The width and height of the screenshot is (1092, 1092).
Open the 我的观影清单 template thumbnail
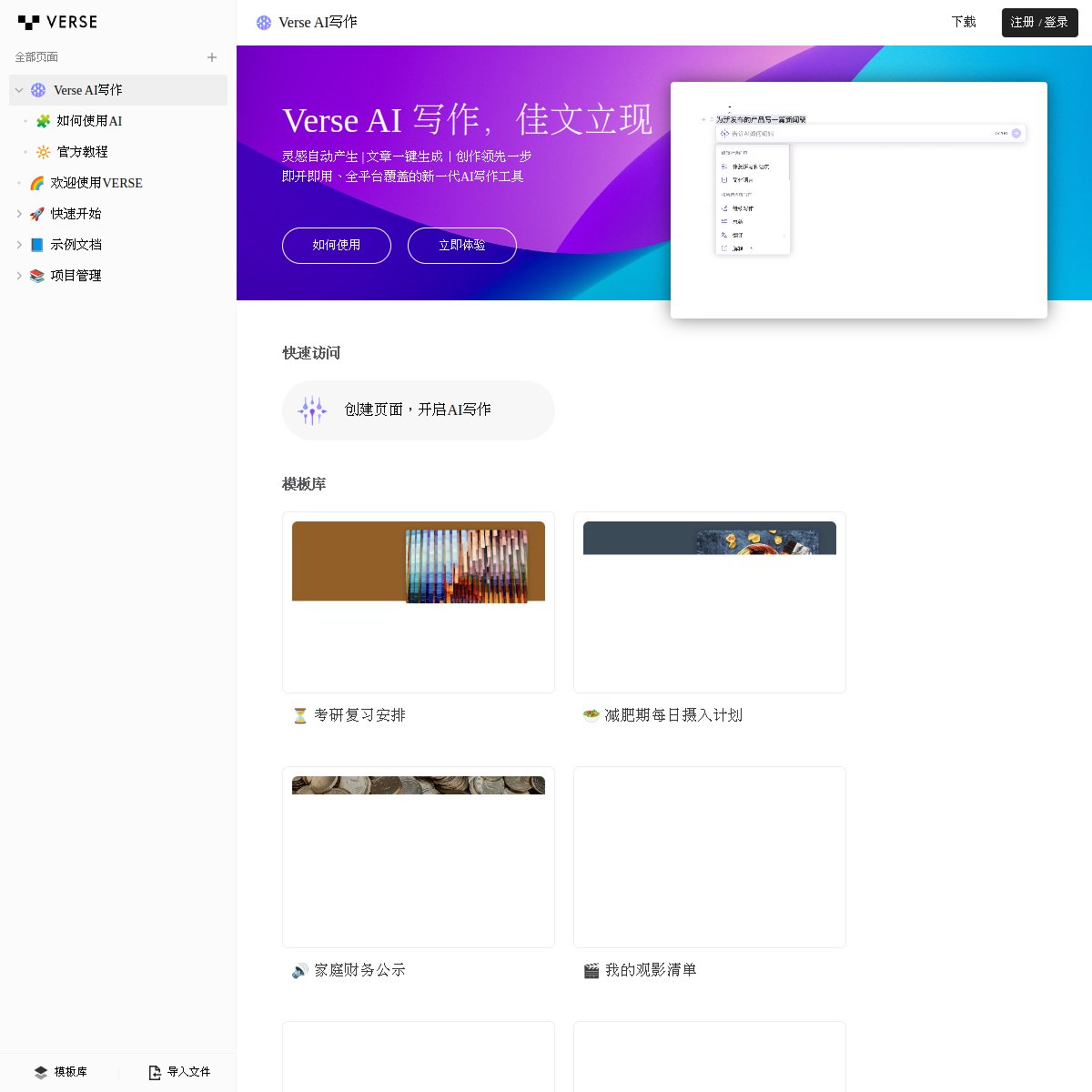coord(710,857)
